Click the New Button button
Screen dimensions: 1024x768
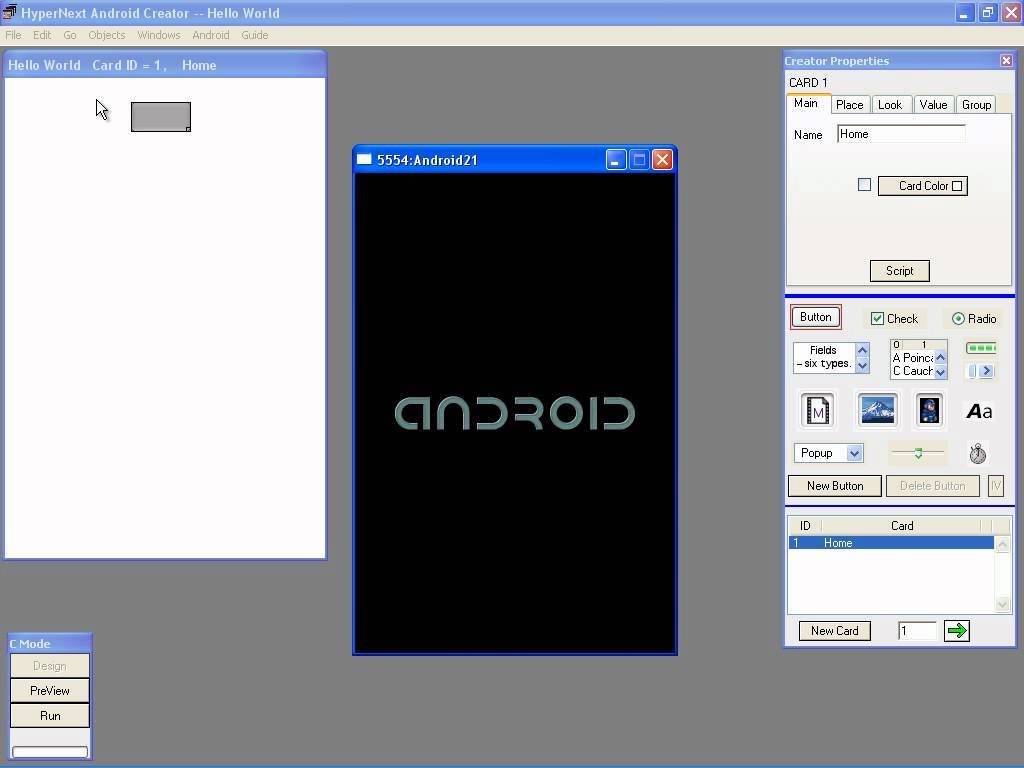click(x=835, y=486)
